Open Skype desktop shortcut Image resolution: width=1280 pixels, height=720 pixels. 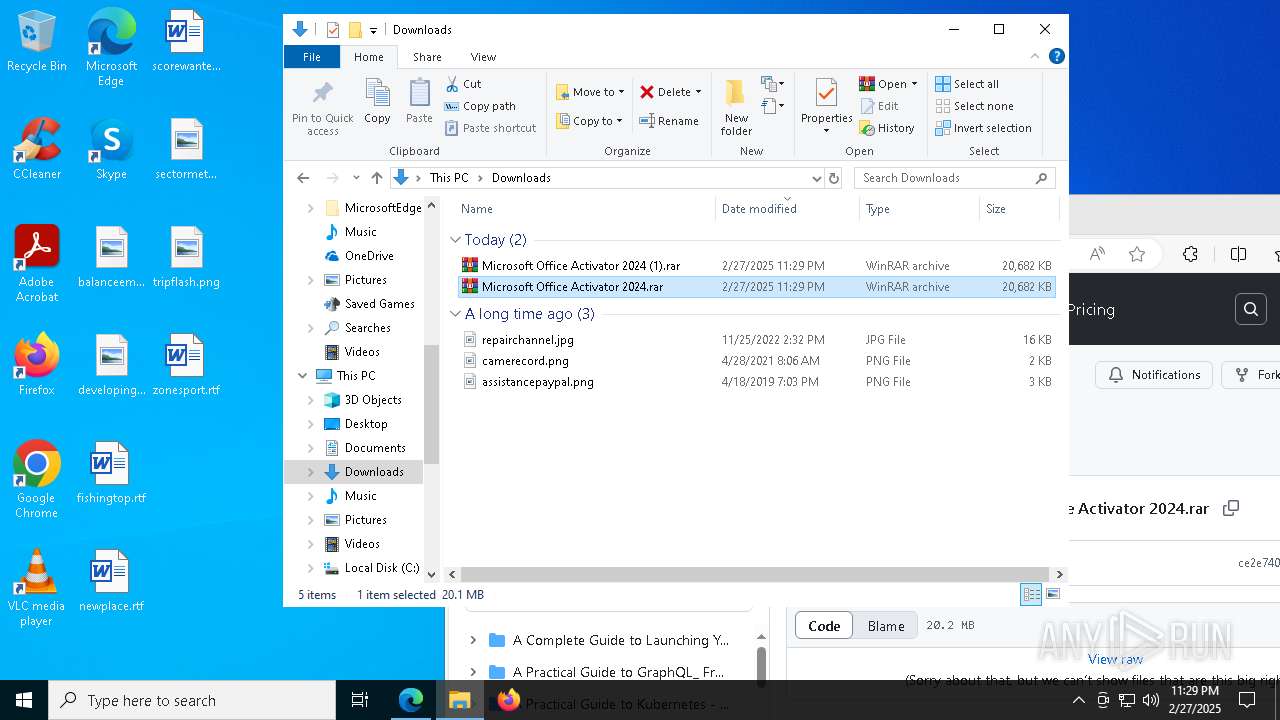[x=111, y=150]
